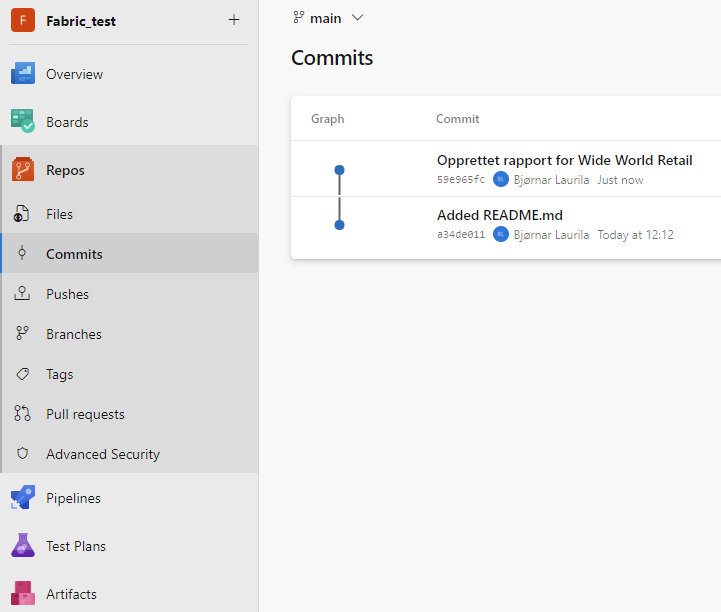Go to the Pipelines menu label
The image size is (721, 612).
coord(73,498)
